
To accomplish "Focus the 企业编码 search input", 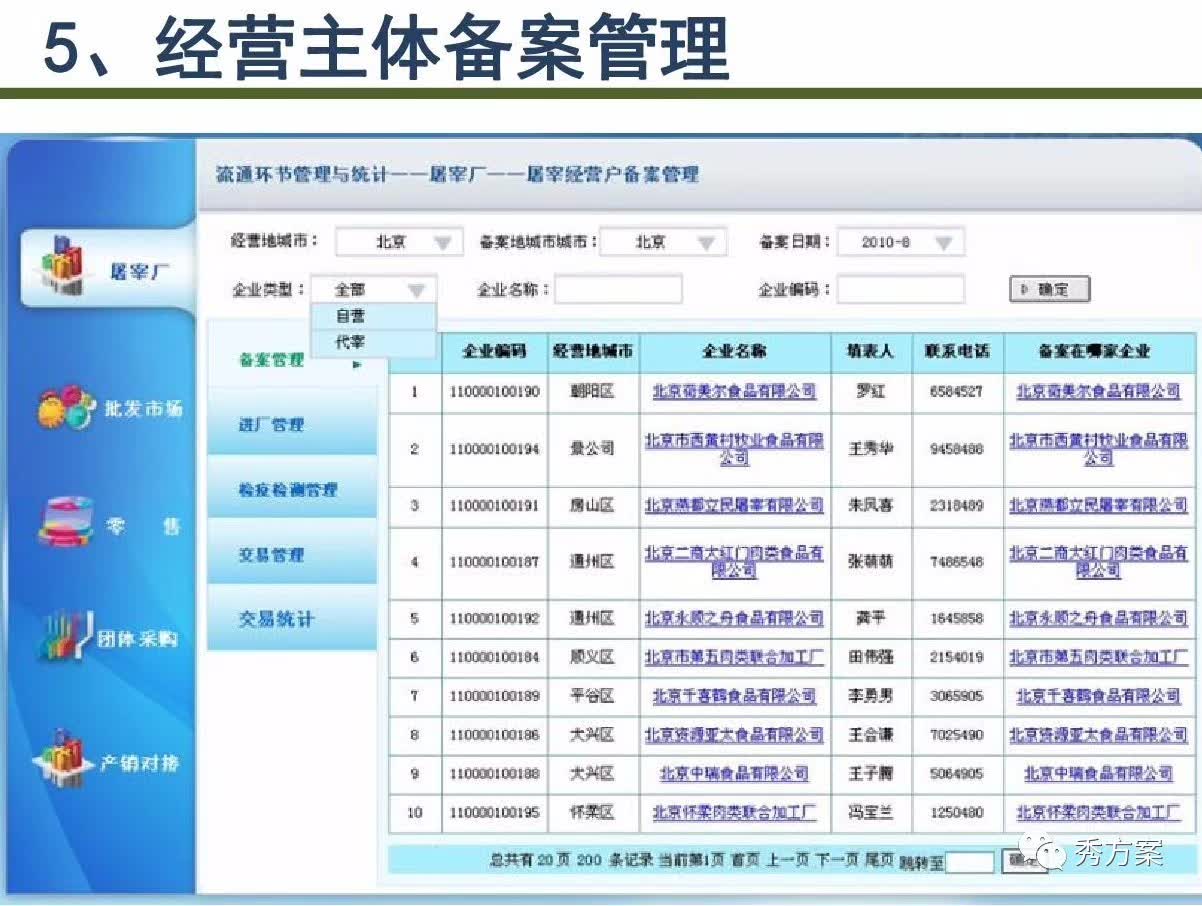I will pyautogui.click(x=901, y=290).
